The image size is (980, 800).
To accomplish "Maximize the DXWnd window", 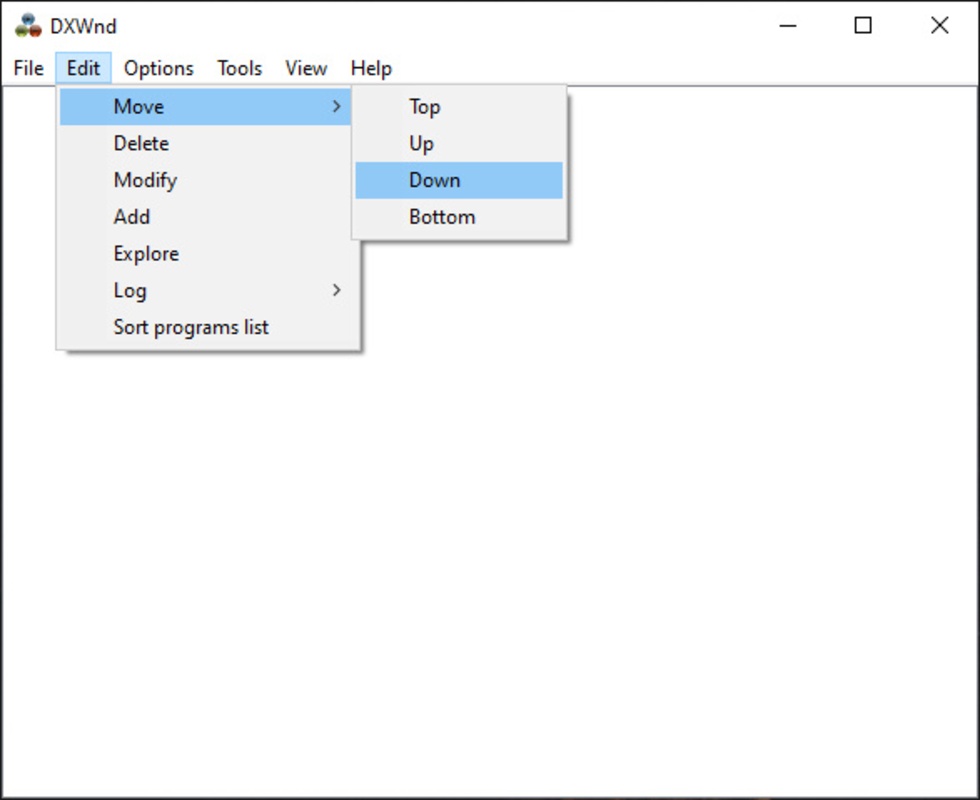I will click(x=863, y=26).
